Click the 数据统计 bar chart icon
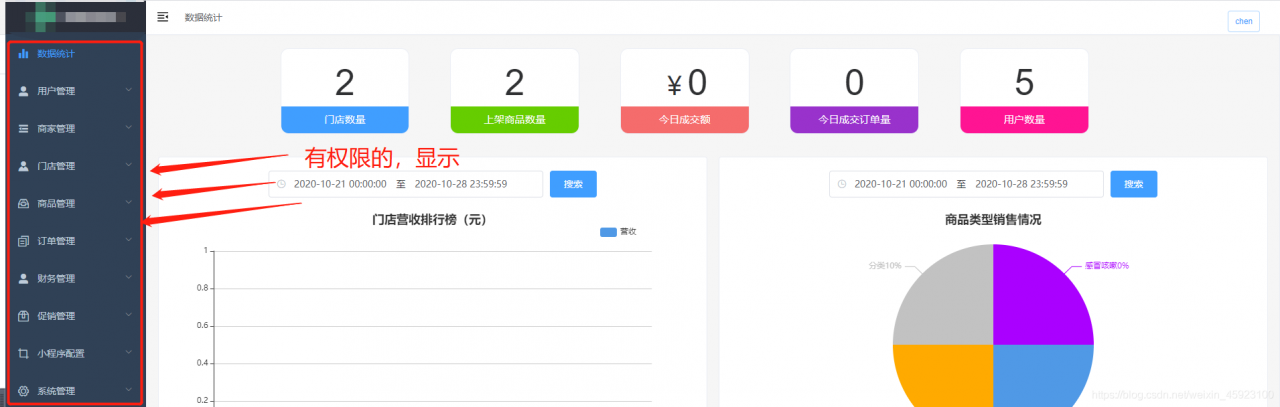 pyautogui.click(x=23, y=54)
